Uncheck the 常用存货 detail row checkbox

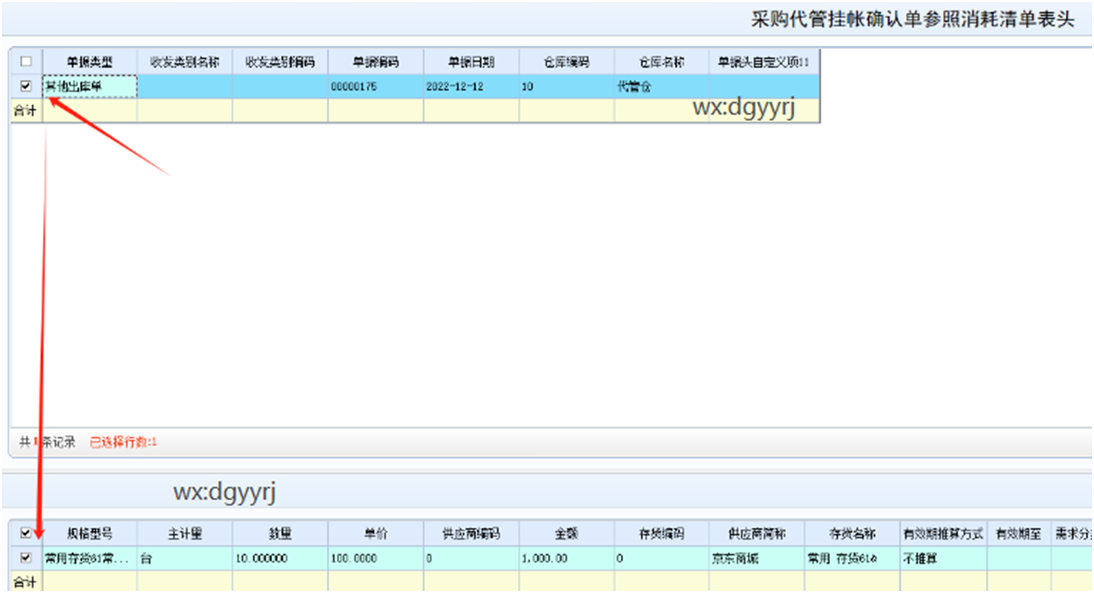(24, 558)
